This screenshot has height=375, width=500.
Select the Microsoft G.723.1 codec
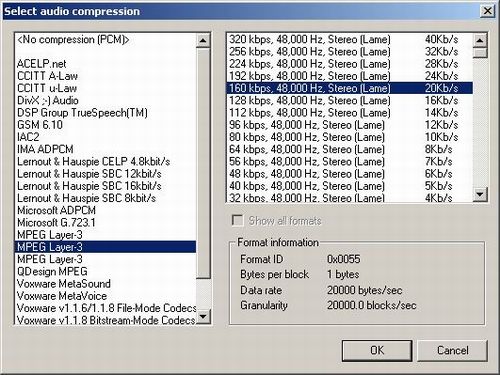pos(105,223)
